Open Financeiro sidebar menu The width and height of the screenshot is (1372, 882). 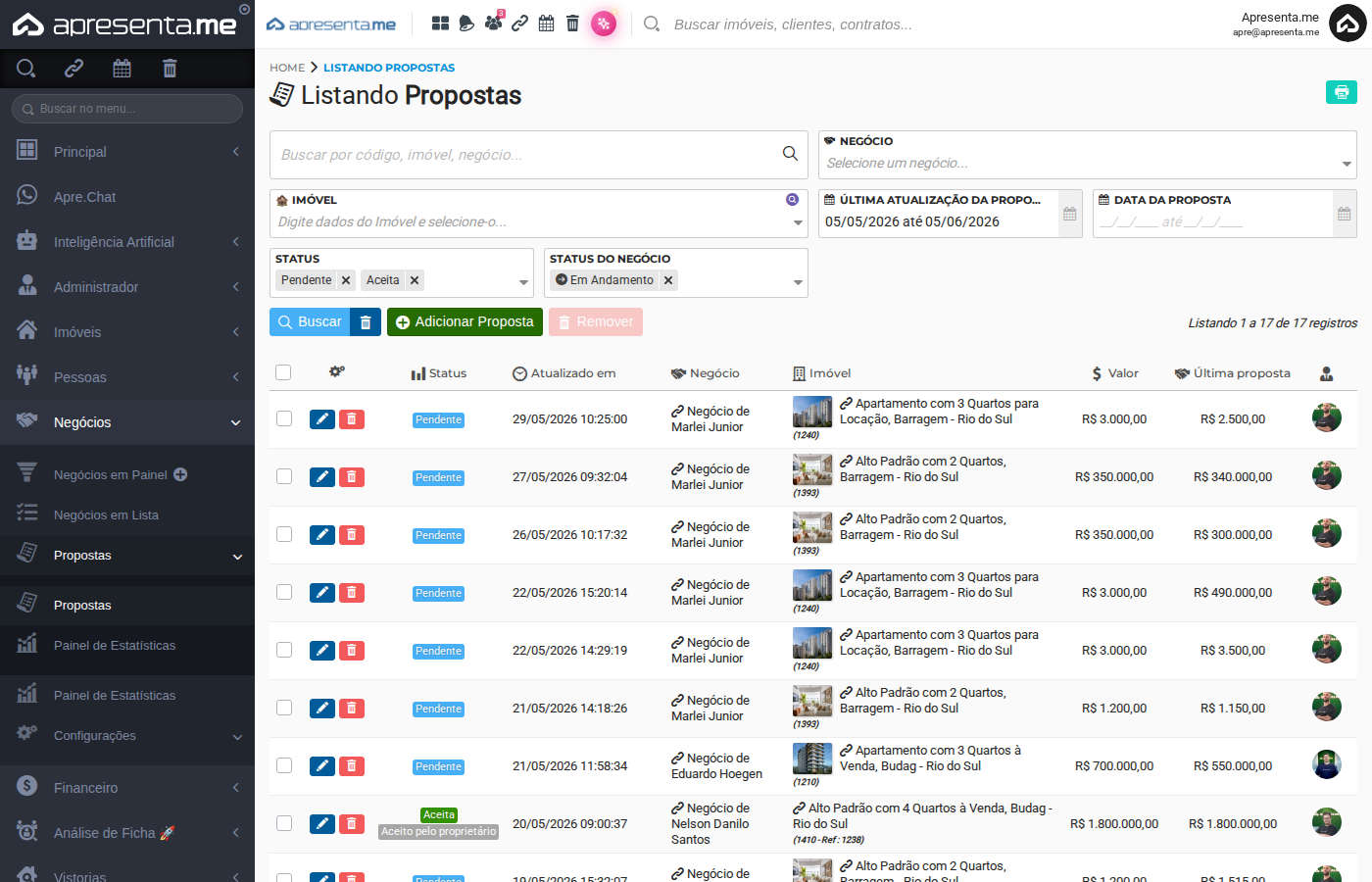point(127,788)
